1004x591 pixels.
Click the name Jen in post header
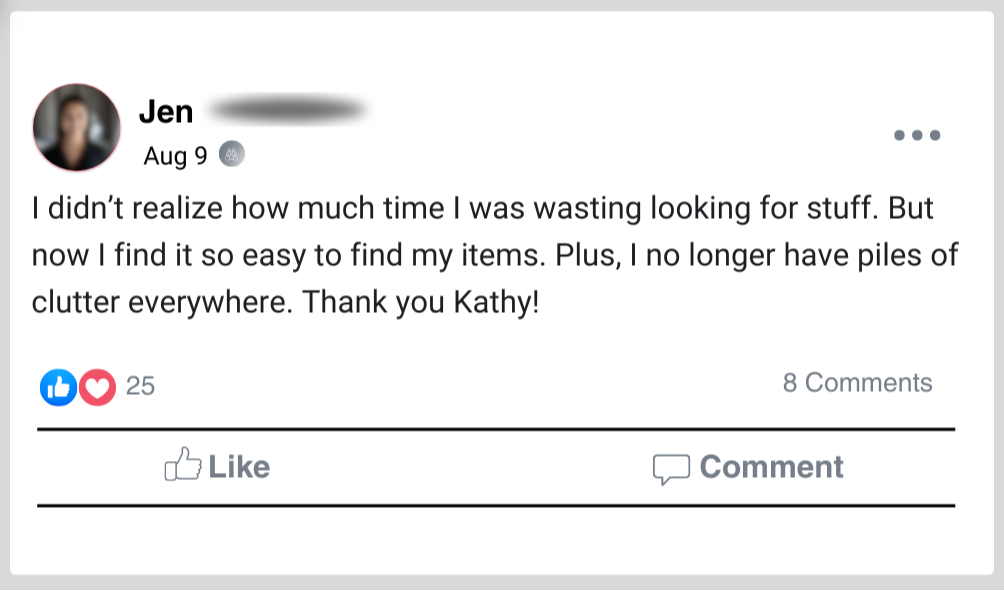(166, 111)
